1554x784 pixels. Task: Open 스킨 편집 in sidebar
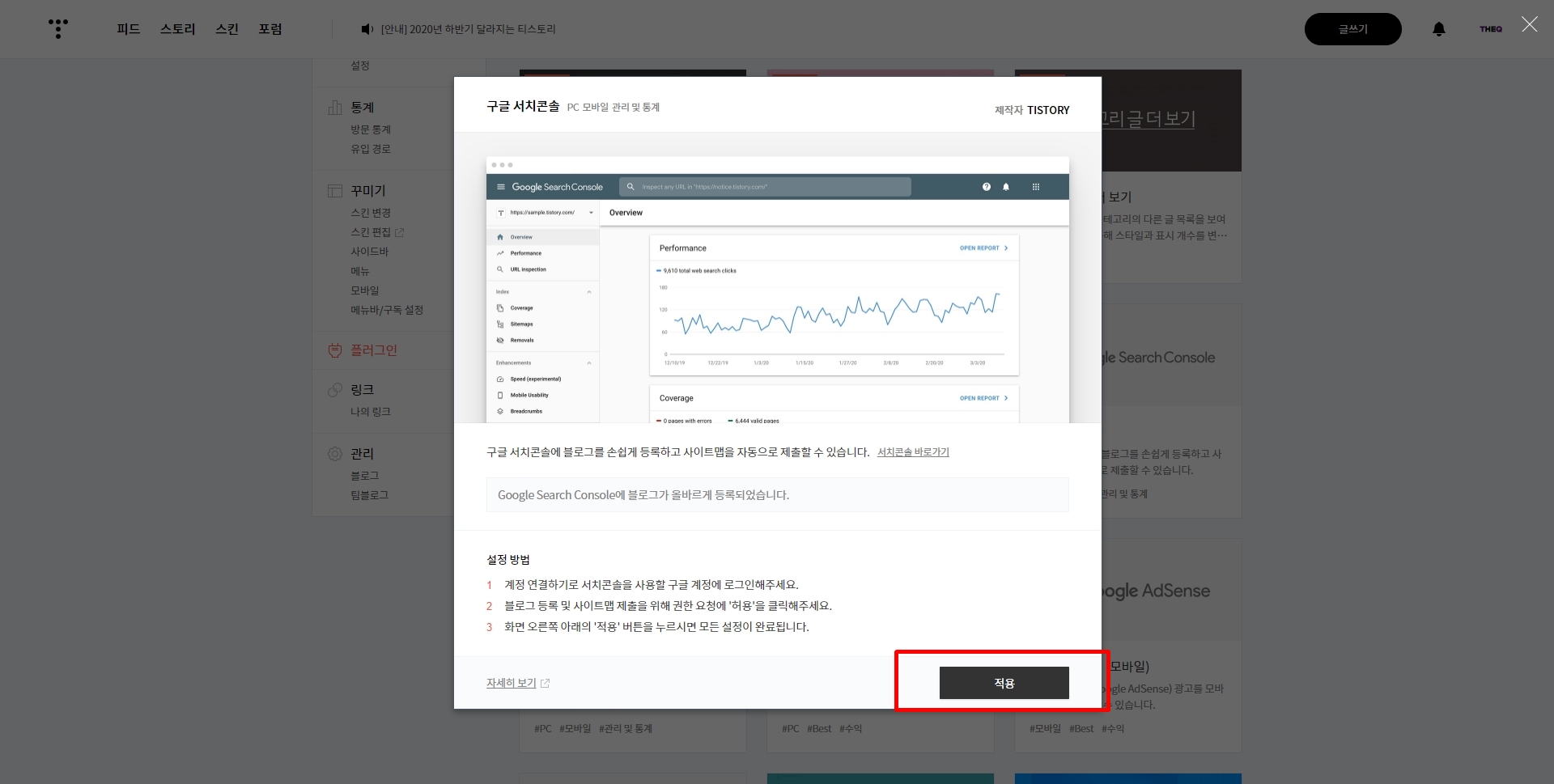pyautogui.click(x=371, y=232)
